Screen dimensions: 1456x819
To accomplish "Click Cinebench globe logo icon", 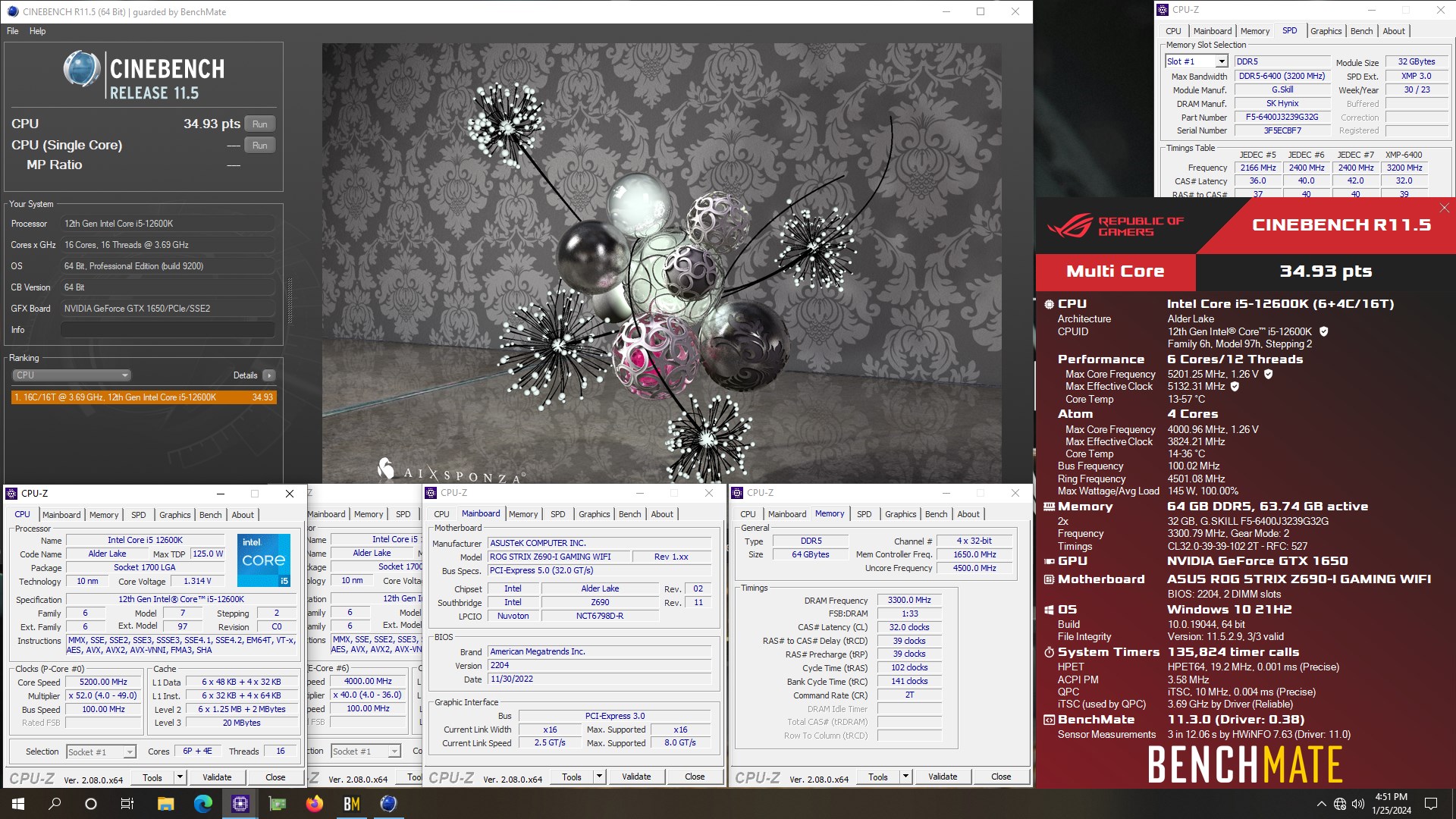I will coord(82,70).
